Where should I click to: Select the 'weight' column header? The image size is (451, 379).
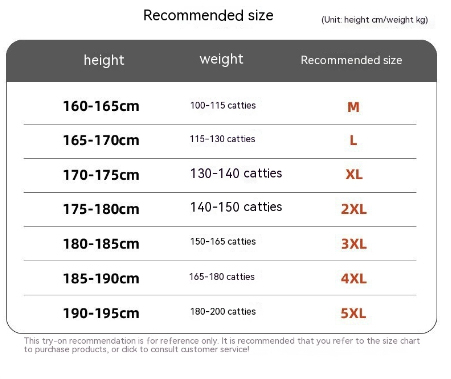tap(221, 60)
